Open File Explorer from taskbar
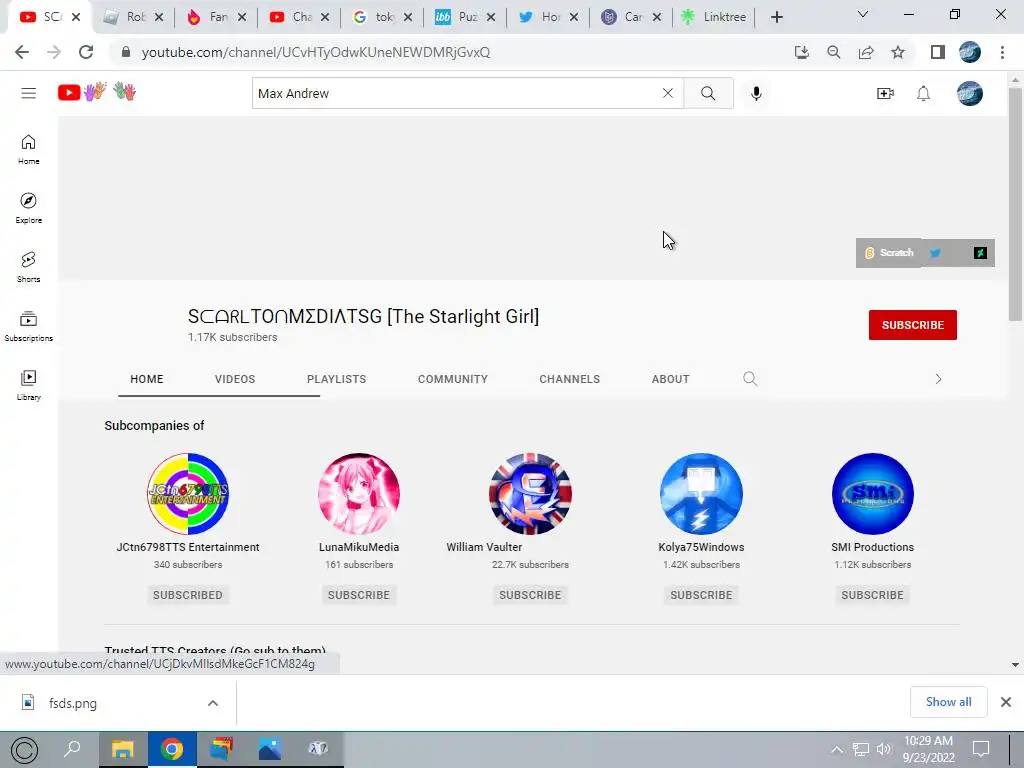Viewport: 1024px width, 768px height. pyautogui.click(x=123, y=749)
